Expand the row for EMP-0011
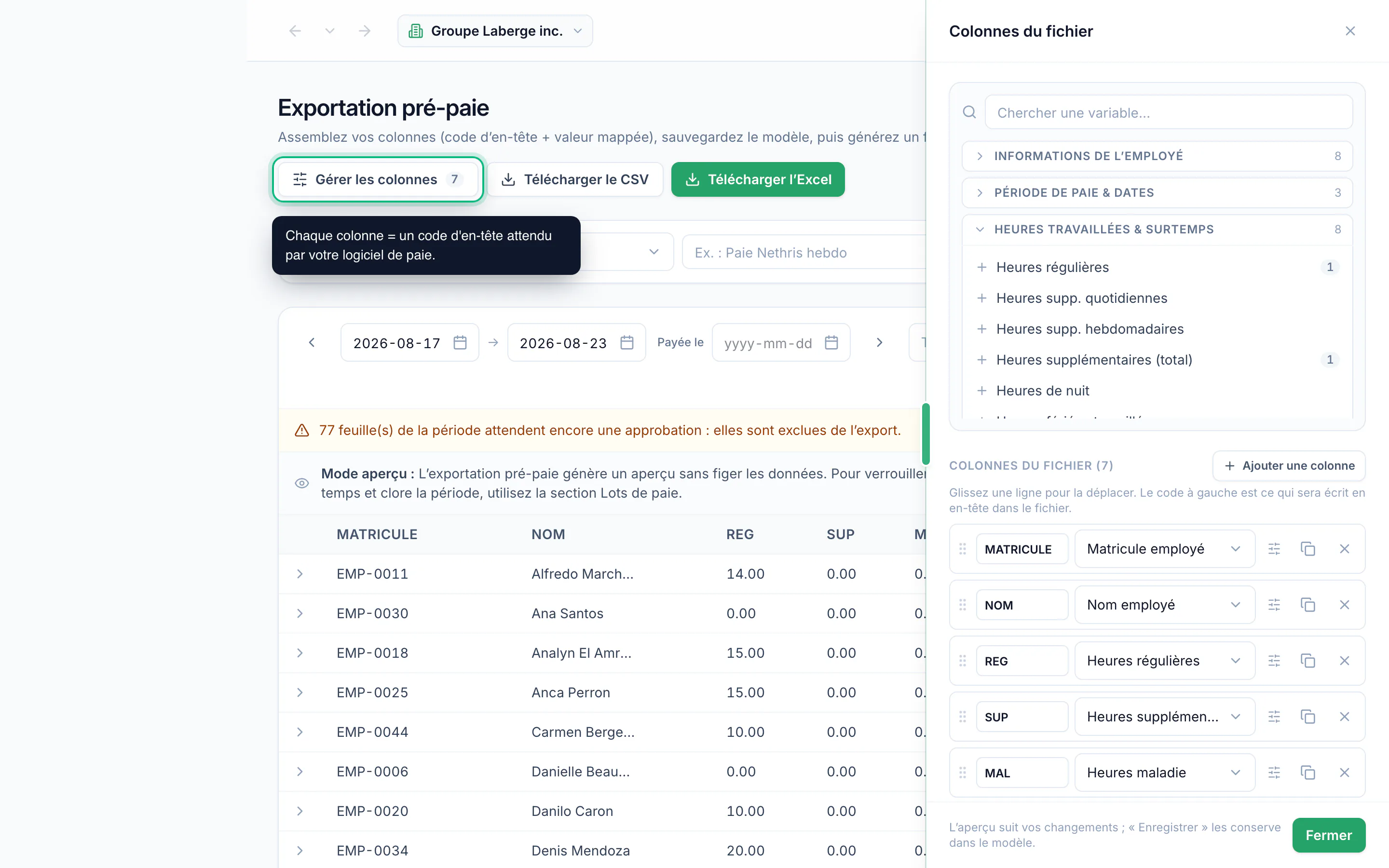Screen dimensions: 1389x868 coord(300,574)
